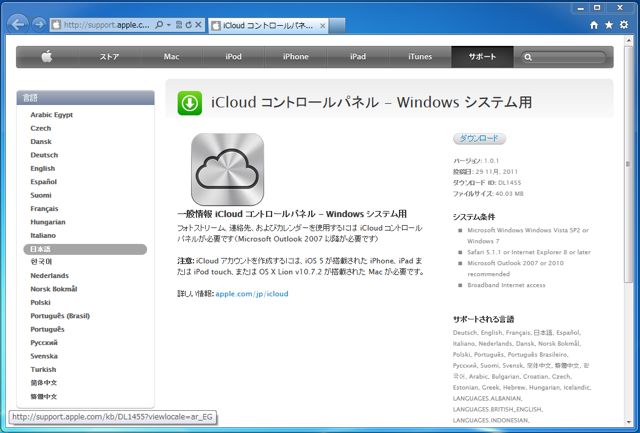640x433 pixels.
Task: Click the green download arrow icon
Action: click(x=189, y=103)
